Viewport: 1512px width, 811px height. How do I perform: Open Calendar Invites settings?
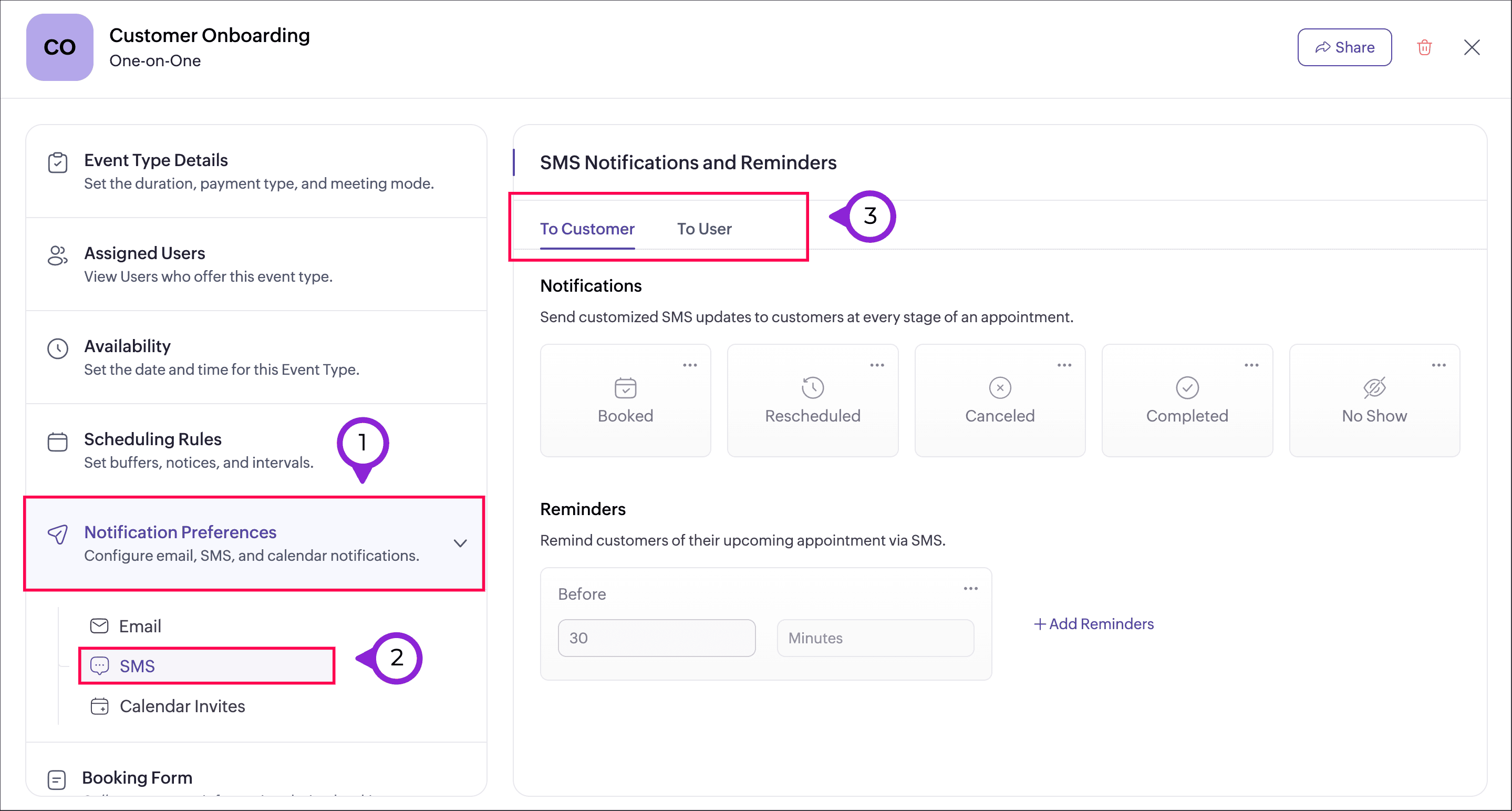[182, 706]
